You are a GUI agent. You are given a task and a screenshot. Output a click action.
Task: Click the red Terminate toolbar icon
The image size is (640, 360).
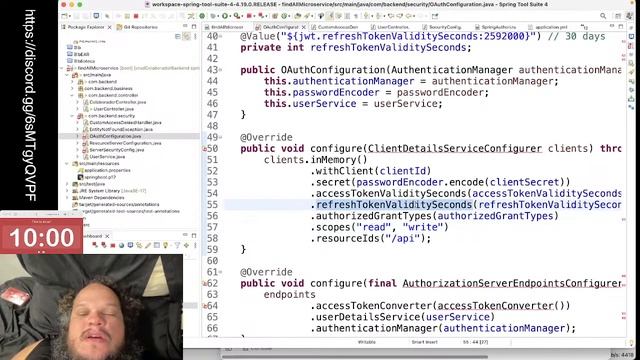[x=136, y=16]
